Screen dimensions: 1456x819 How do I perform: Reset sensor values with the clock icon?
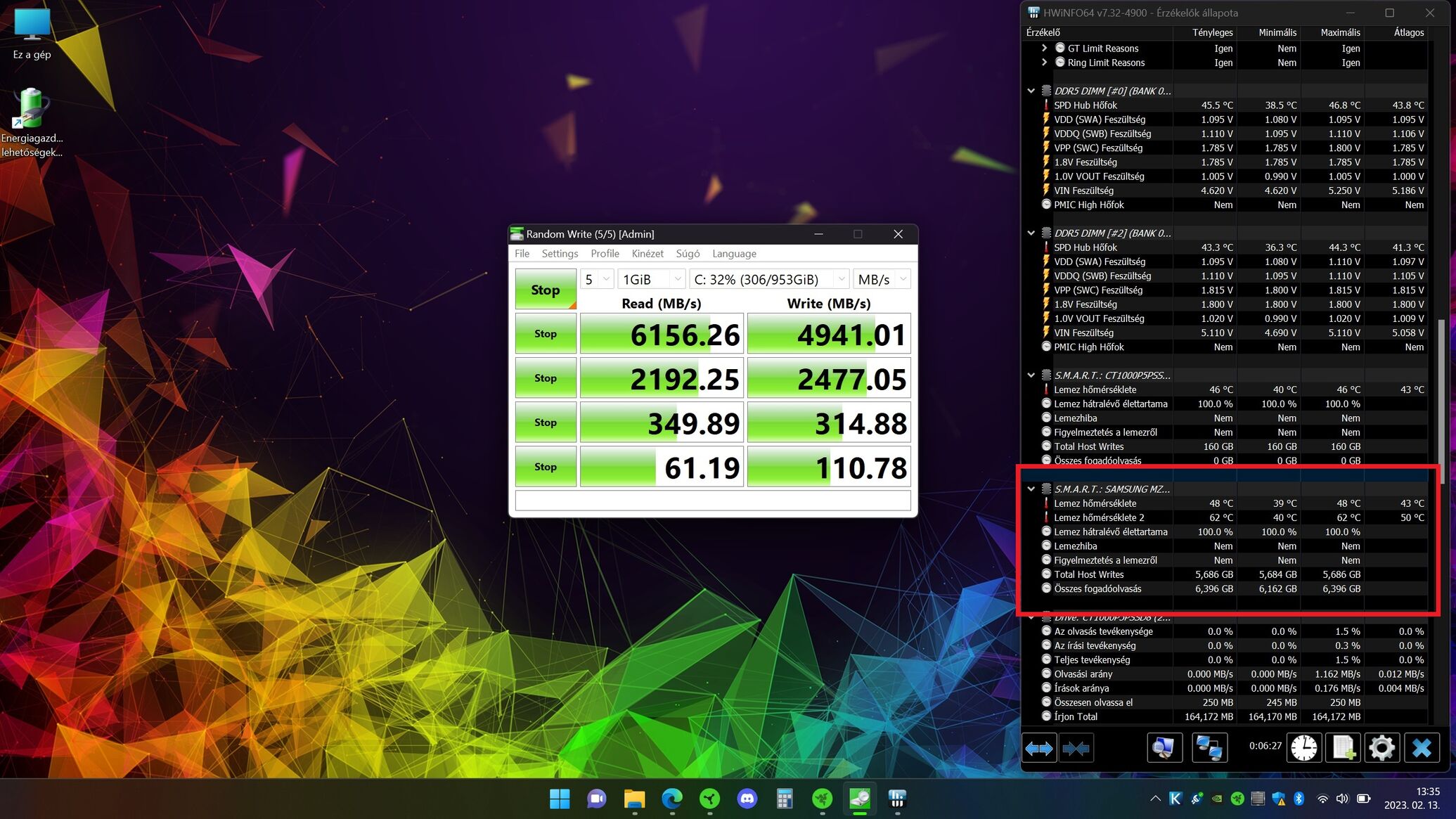pos(1304,748)
